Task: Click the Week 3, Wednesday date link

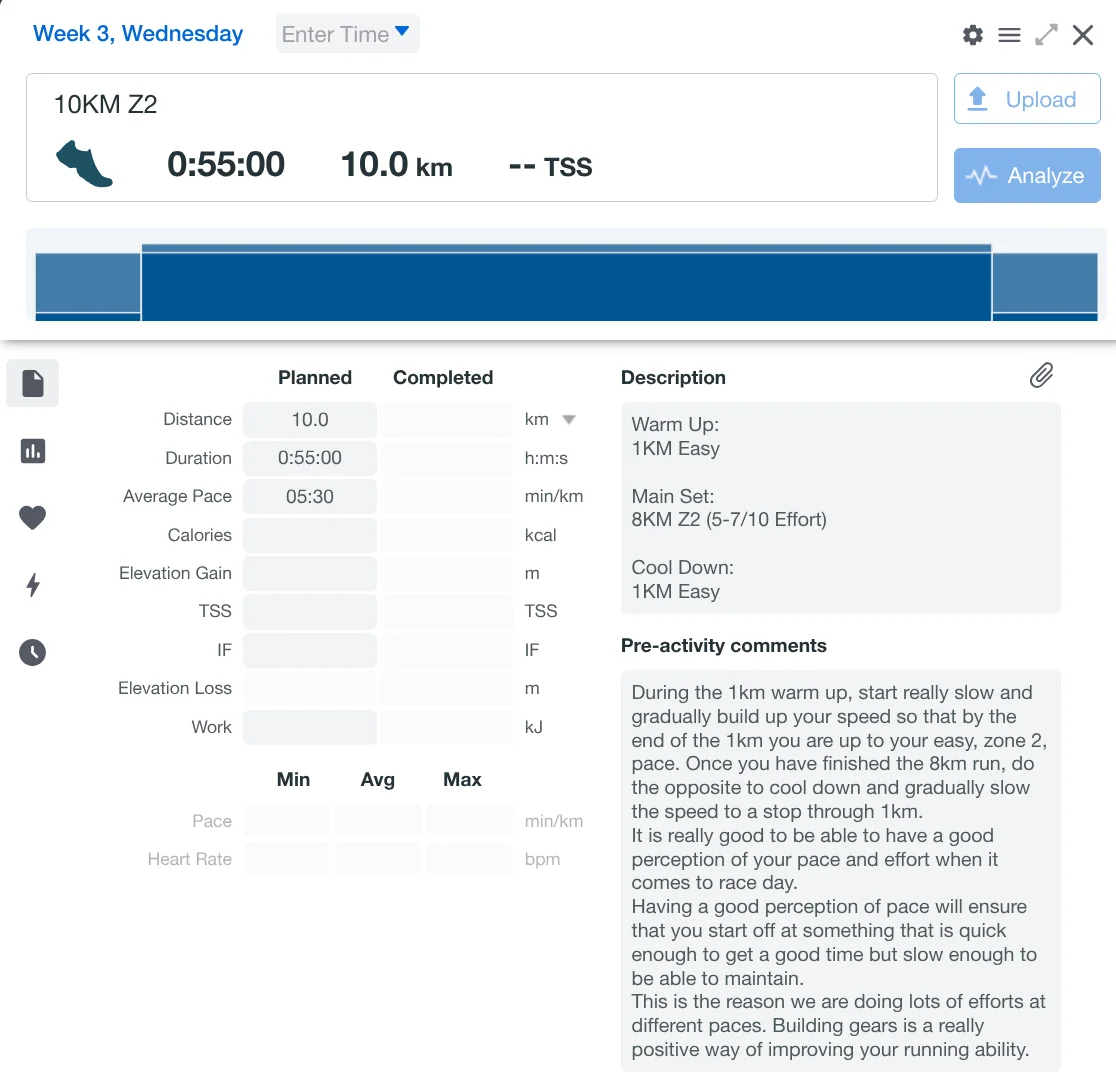Action: [138, 34]
